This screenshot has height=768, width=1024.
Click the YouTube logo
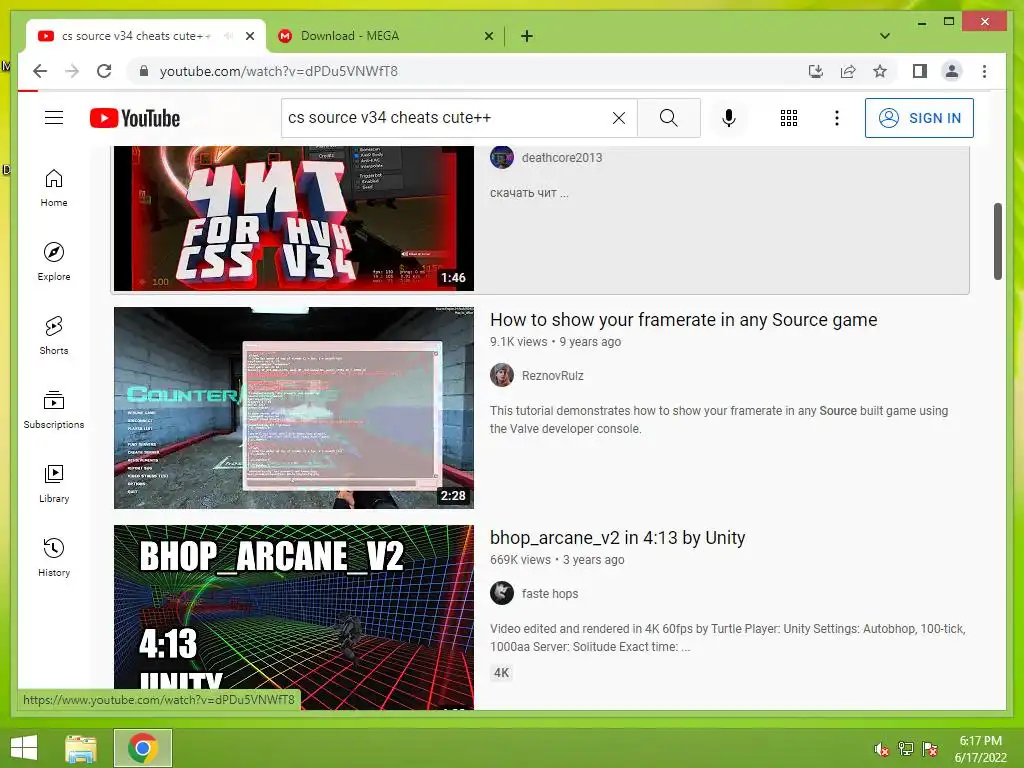pos(135,118)
